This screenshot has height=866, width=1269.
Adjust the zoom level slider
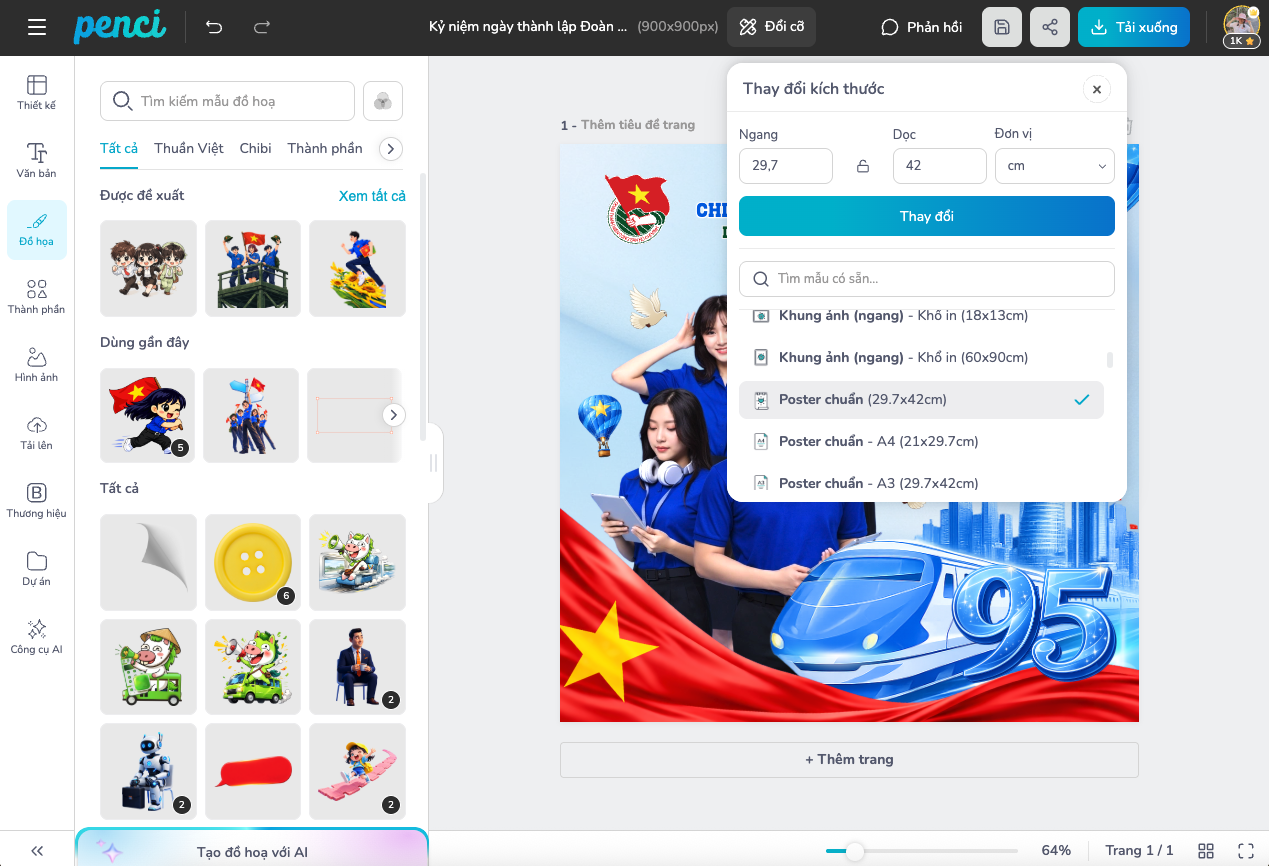[x=855, y=851]
